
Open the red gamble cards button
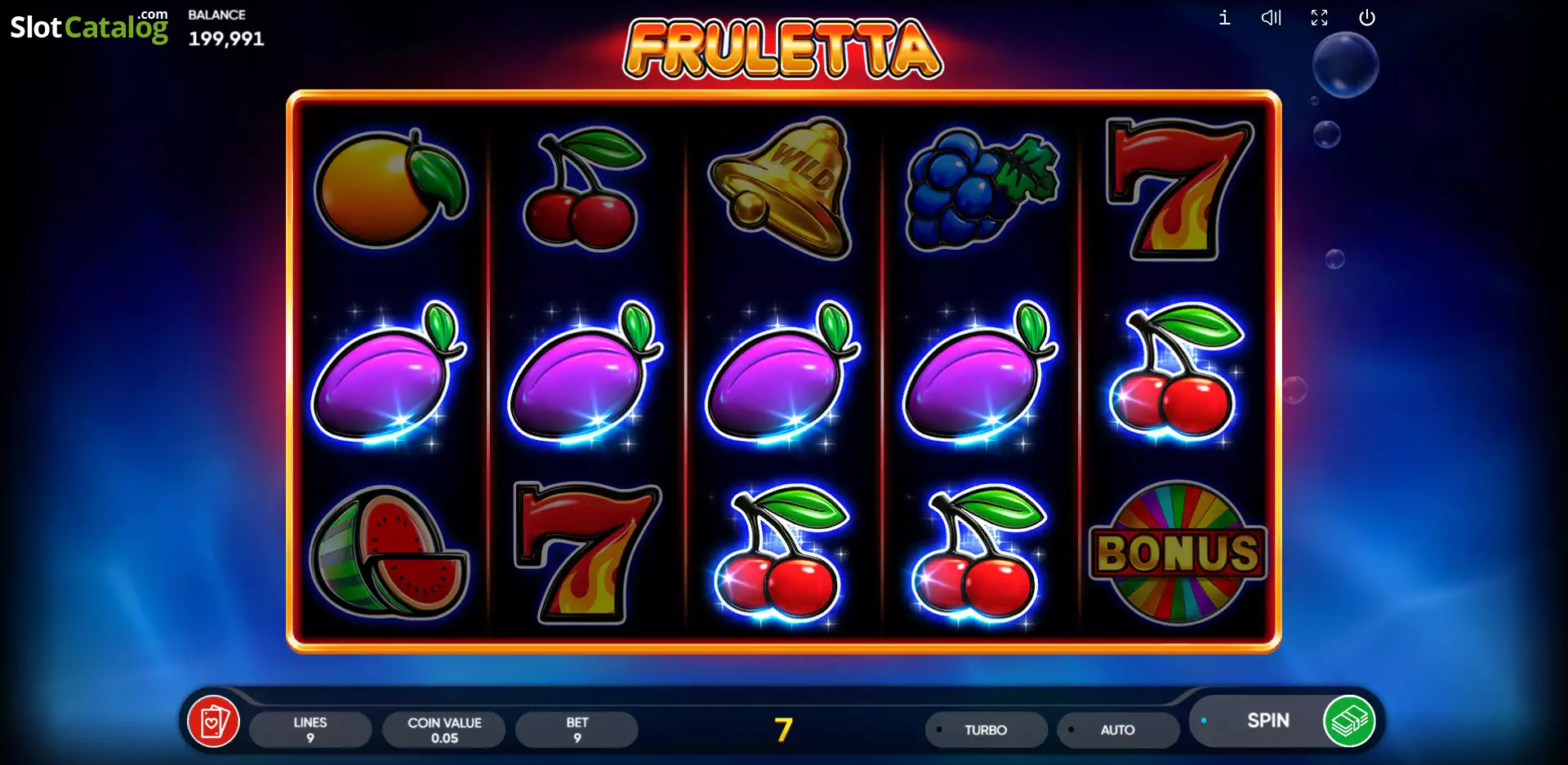coord(213,722)
